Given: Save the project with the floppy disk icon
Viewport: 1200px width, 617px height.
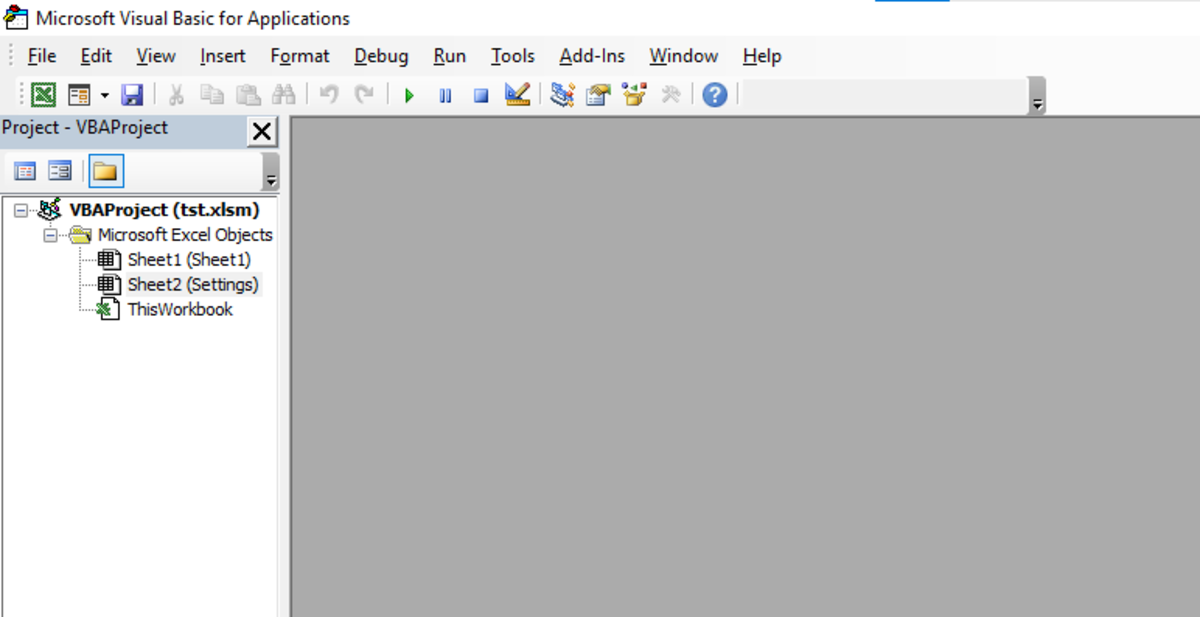Looking at the screenshot, I should click(132, 95).
